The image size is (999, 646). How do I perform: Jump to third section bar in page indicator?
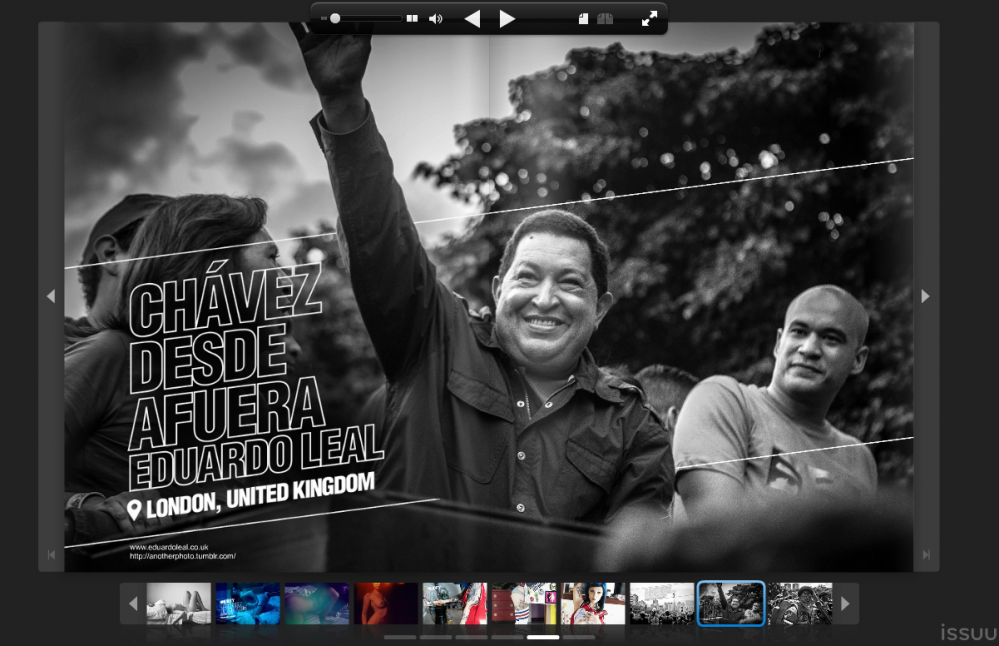[471, 637]
